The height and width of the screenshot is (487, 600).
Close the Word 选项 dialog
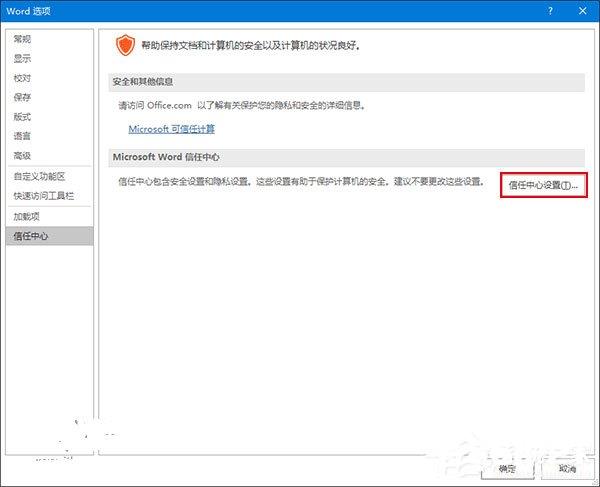(582, 11)
